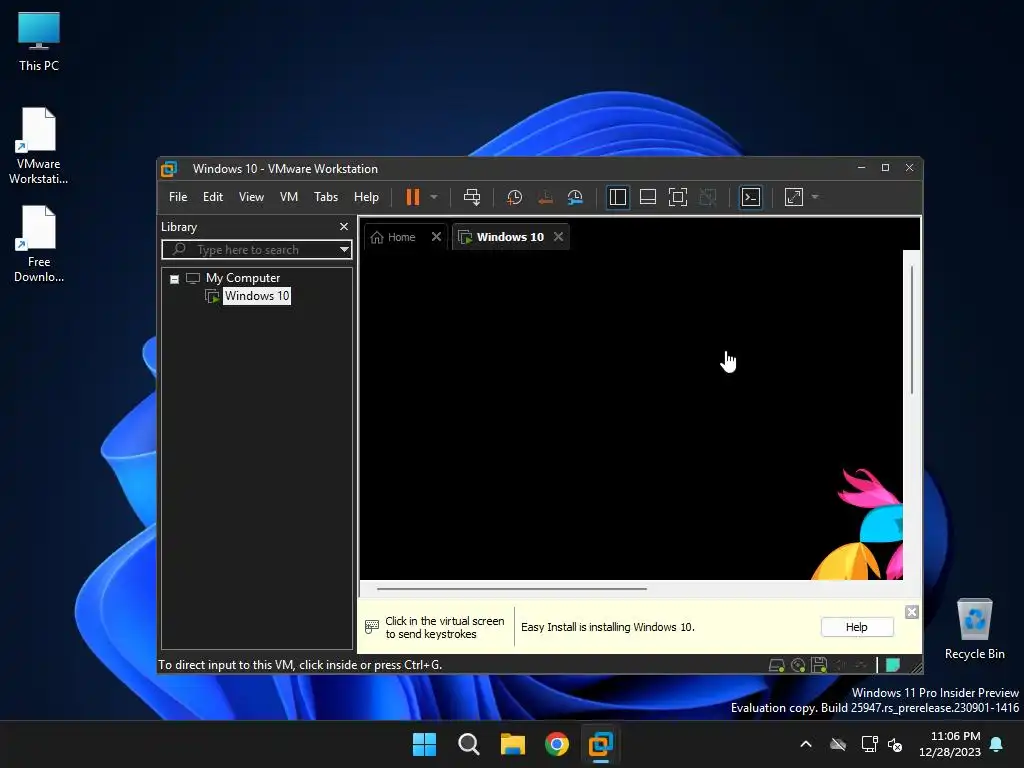Click the CD/DVD drive status bar icon
This screenshot has height=768, width=1024.
click(798, 665)
